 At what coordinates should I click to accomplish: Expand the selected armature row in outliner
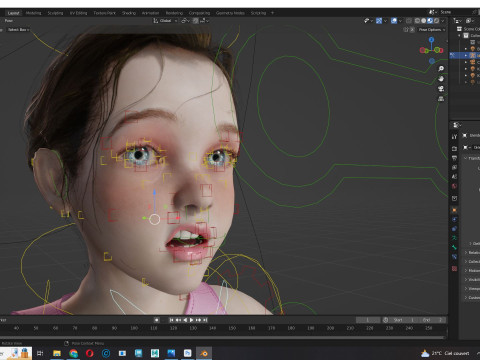[466, 55]
